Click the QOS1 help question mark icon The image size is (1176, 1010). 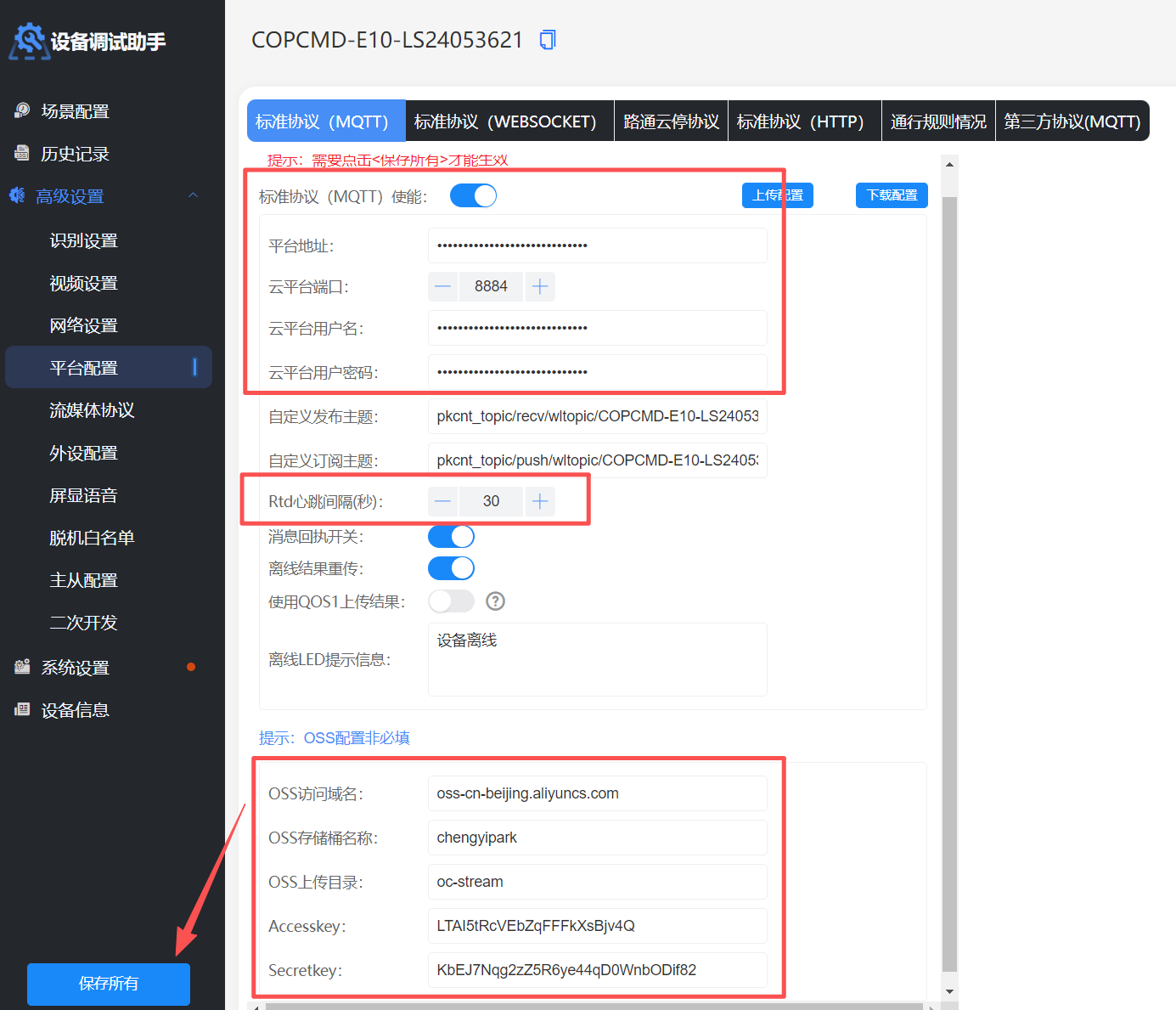click(x=495, y=601)
